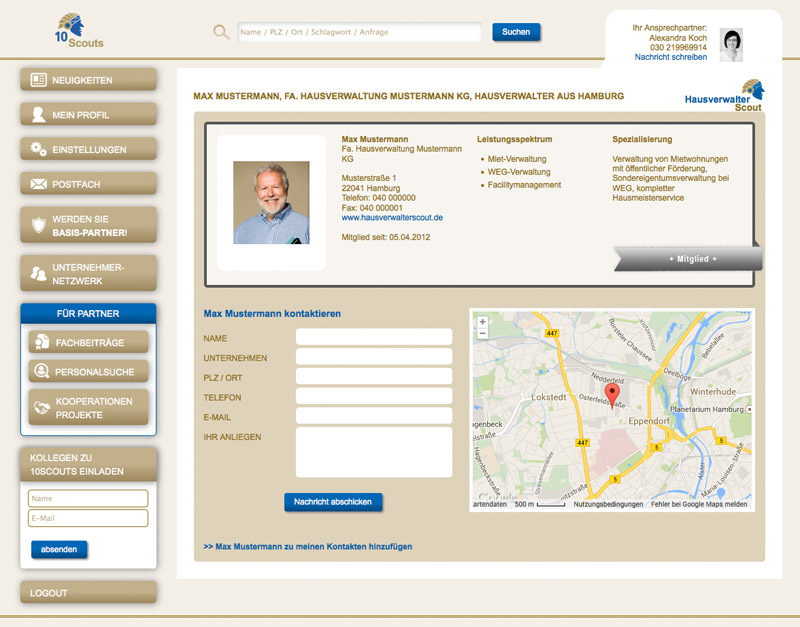Viewport: 800px width, 627px height.
Task: Open www.hausverwalterscout.de link
Action: tap(392, 217)
